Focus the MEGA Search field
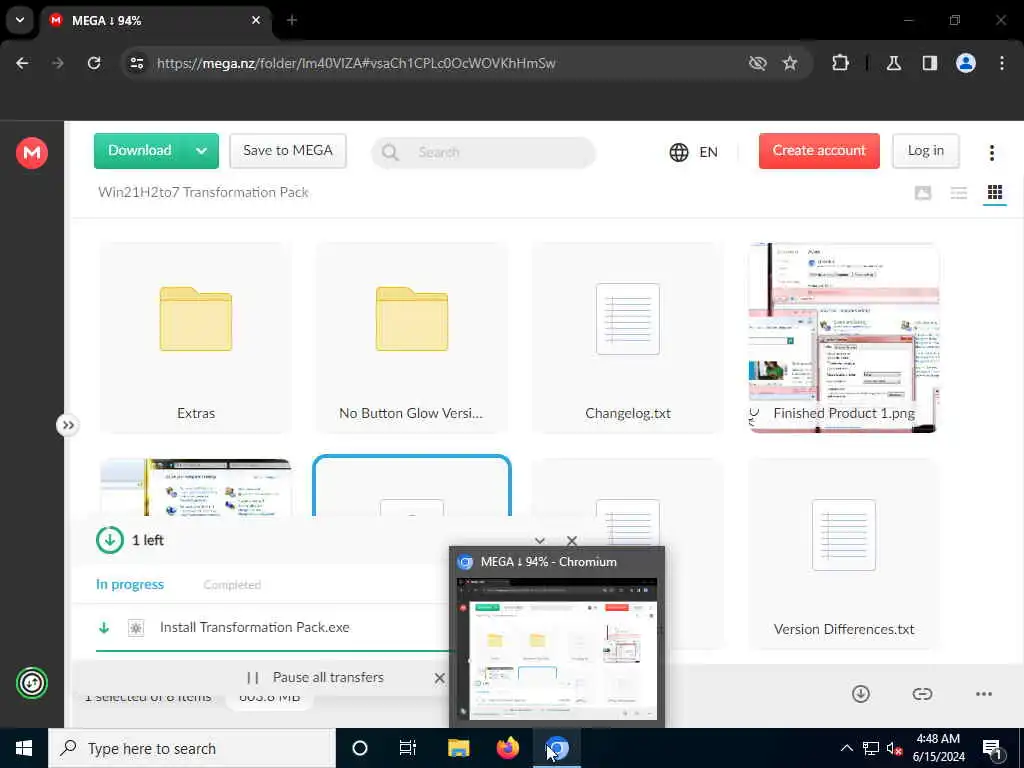This screenshot has width=1024, height=768. [483, 152]
